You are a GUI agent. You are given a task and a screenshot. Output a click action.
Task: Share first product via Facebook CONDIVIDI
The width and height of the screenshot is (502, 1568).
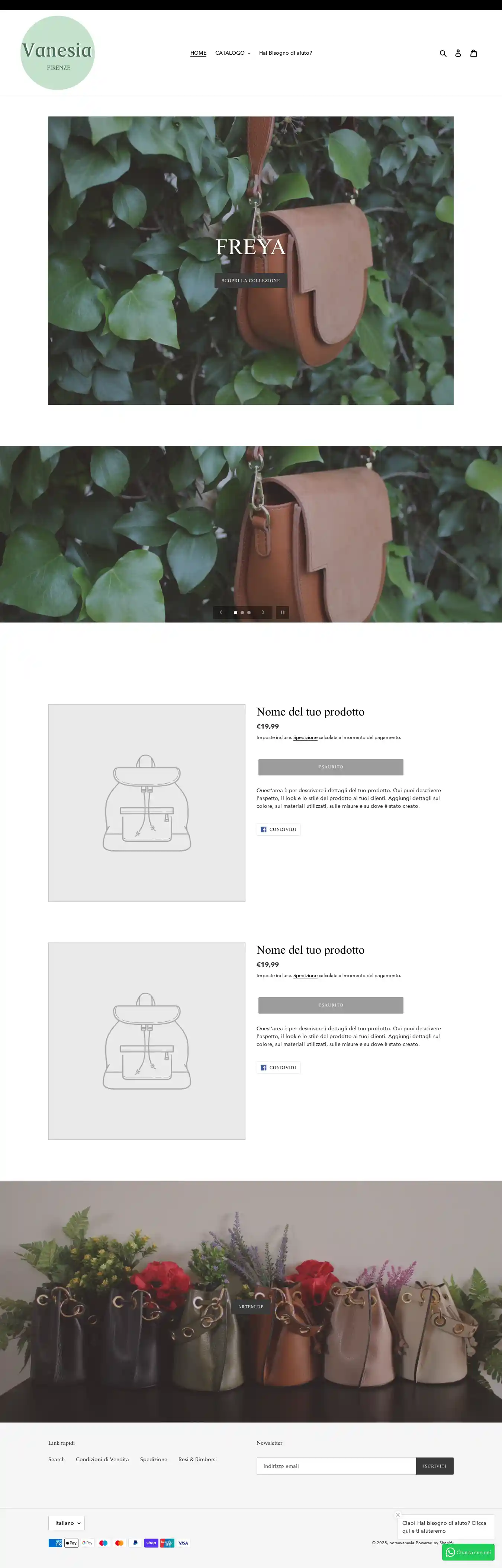(x=279, y=829)
